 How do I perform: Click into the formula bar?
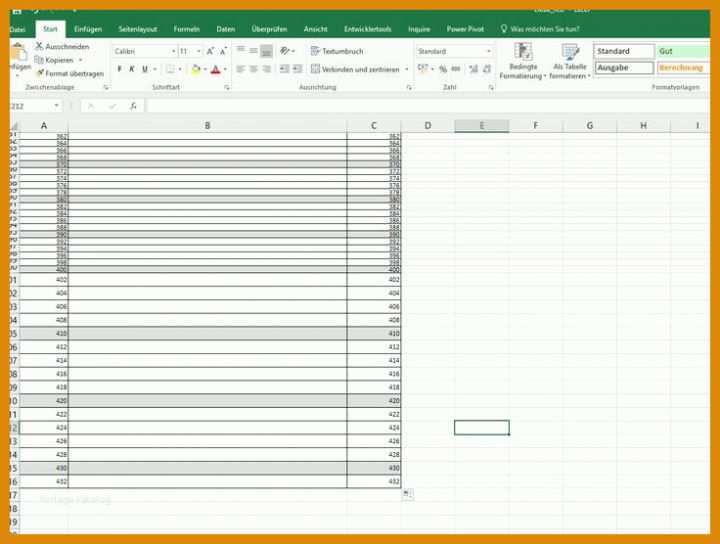pos(427,106)
